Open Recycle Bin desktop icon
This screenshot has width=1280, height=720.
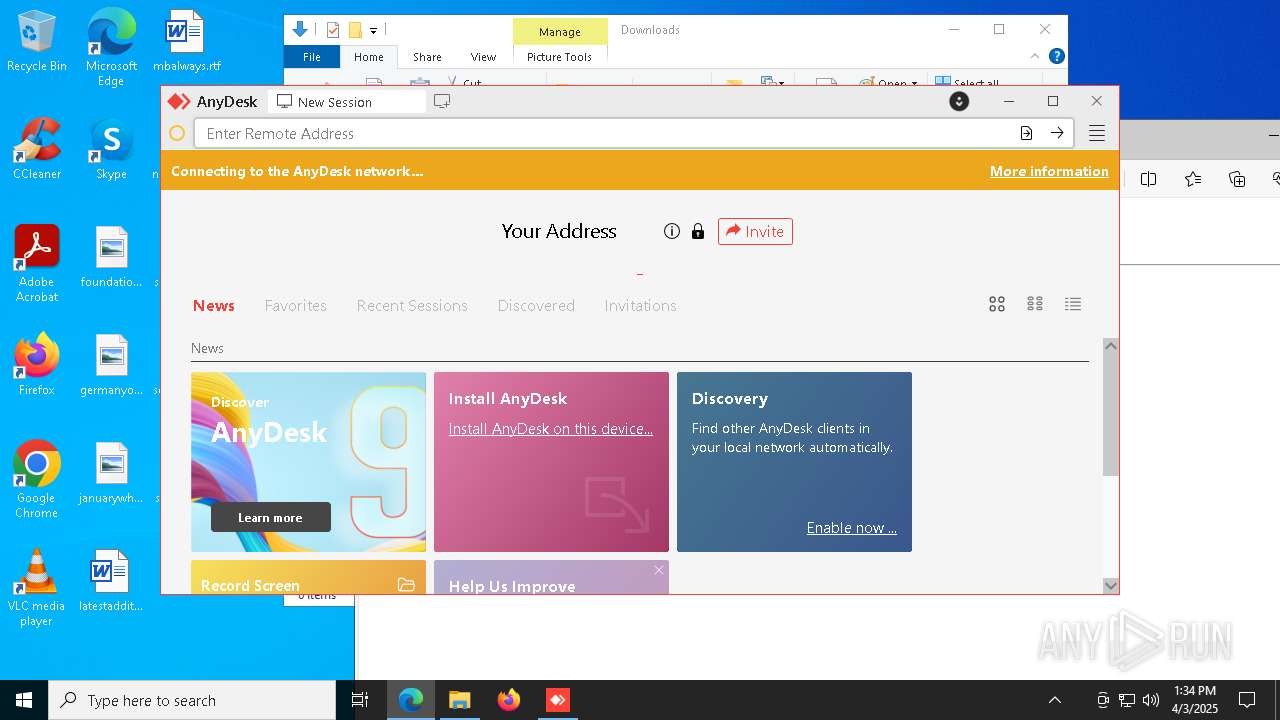[37, 42]
